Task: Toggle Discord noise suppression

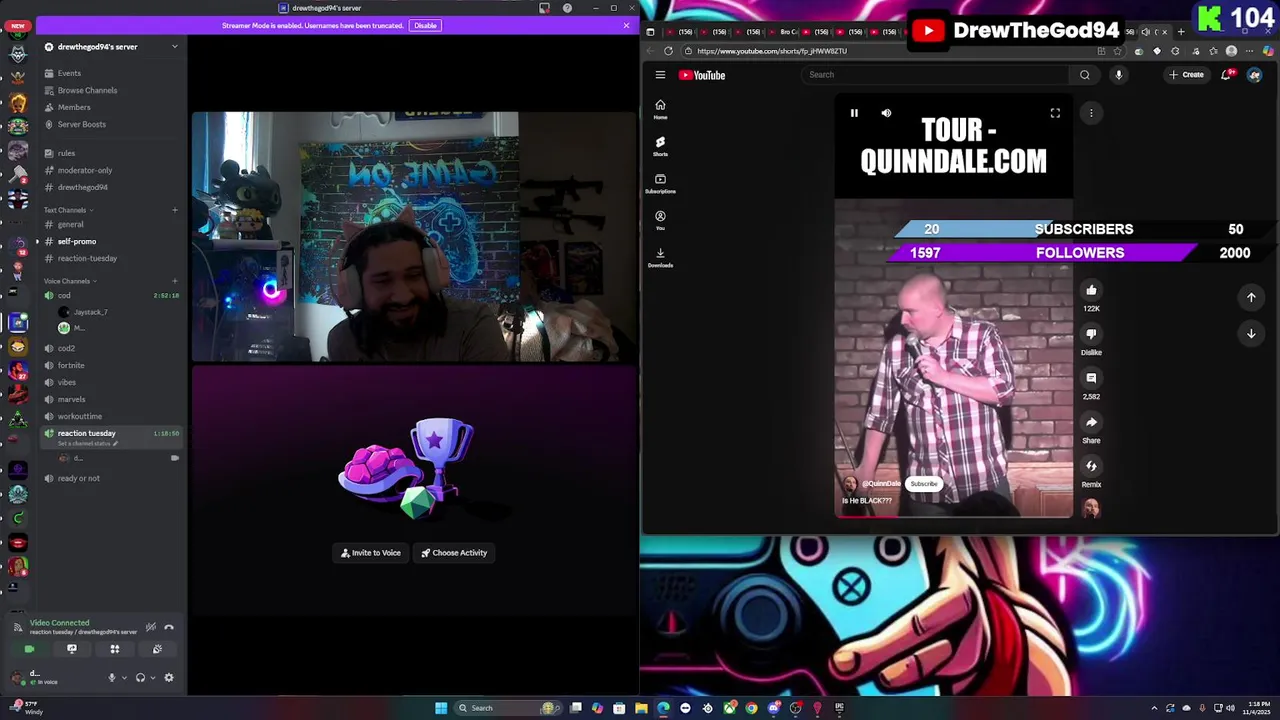Action: (x=151, y=627)
